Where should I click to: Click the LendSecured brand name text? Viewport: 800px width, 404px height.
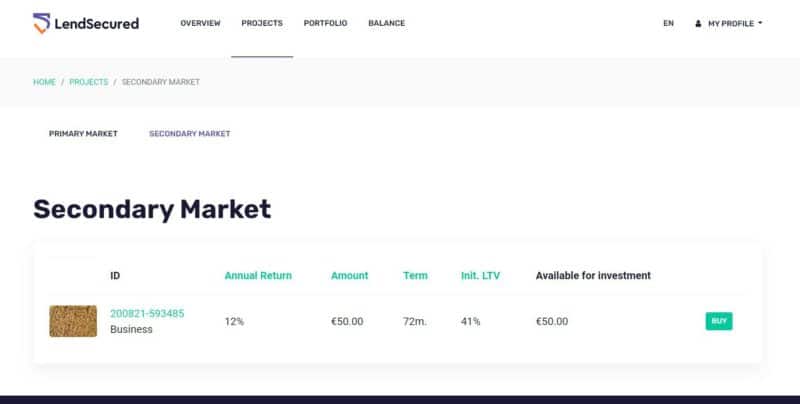click(x=96, y=23)
